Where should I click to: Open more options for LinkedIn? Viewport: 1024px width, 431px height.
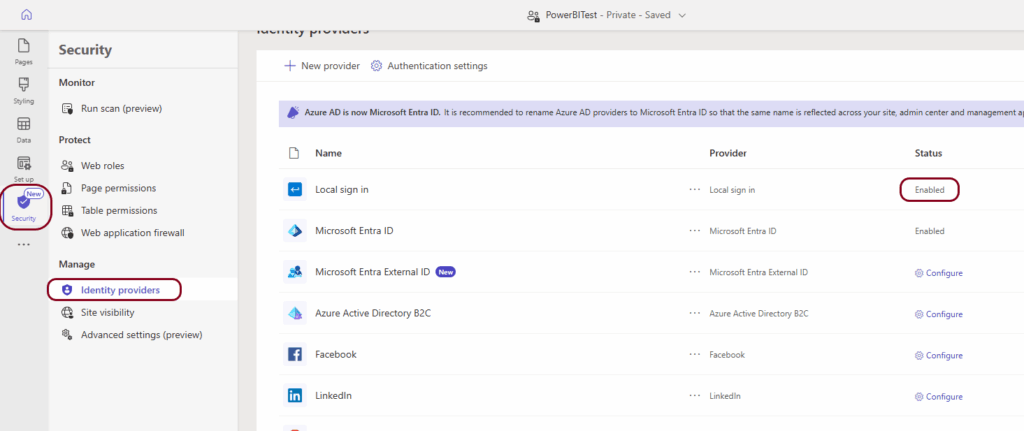[x=694, y=396]
